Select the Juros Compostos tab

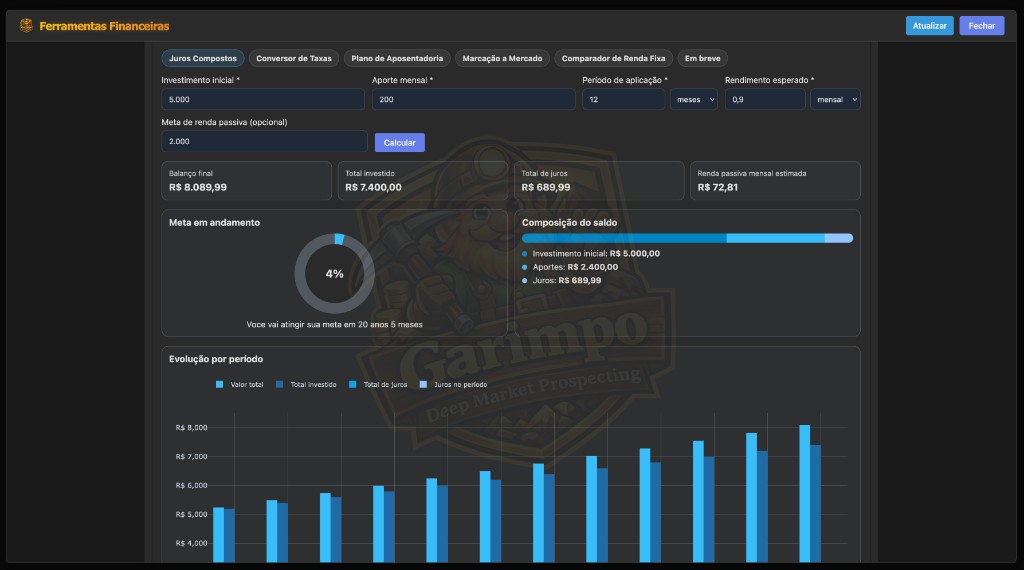coord(202,58)
